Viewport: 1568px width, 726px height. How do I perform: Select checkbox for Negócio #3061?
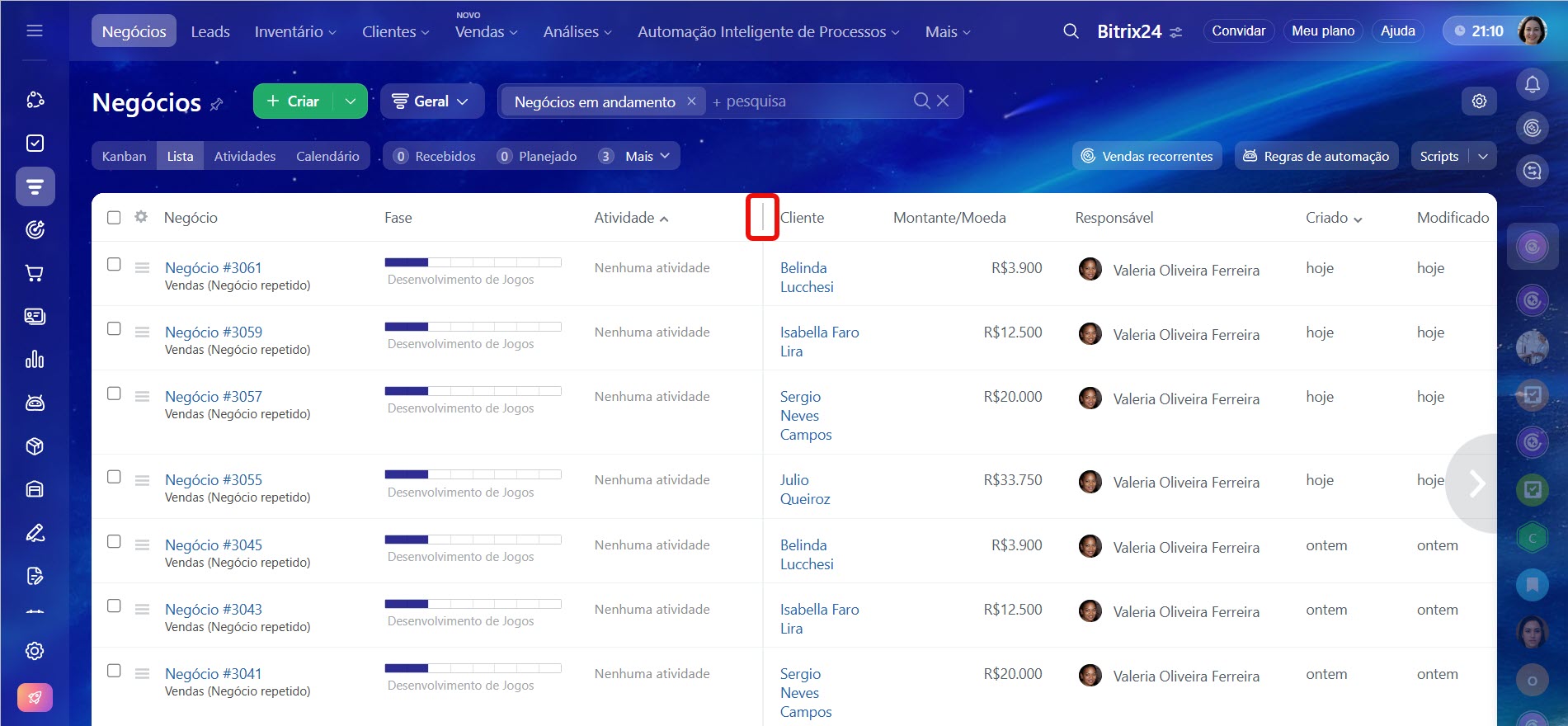coord(114,265)
